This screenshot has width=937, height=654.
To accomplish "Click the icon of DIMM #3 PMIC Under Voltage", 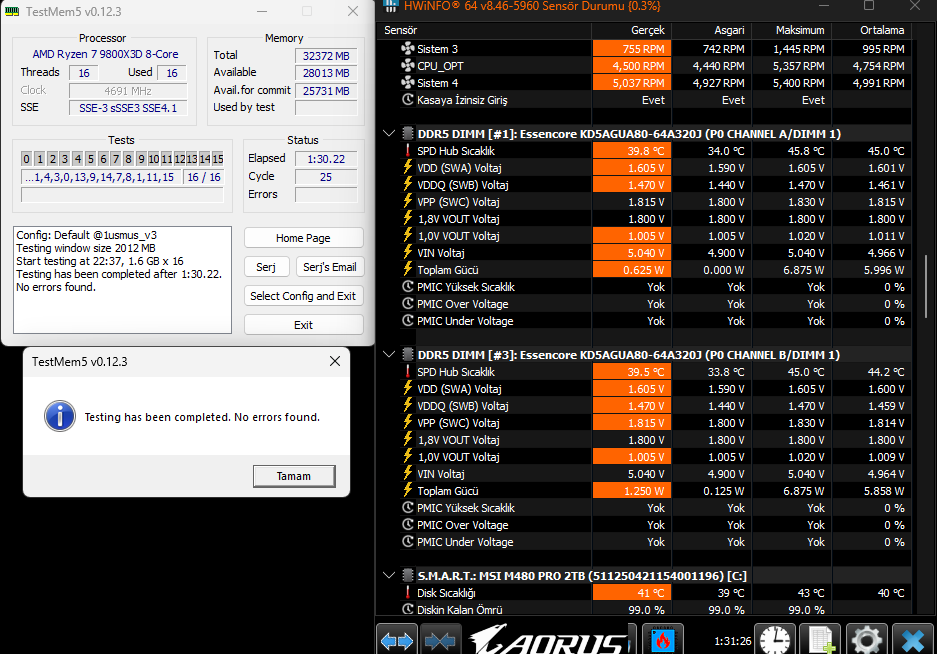I will point(408,542).
